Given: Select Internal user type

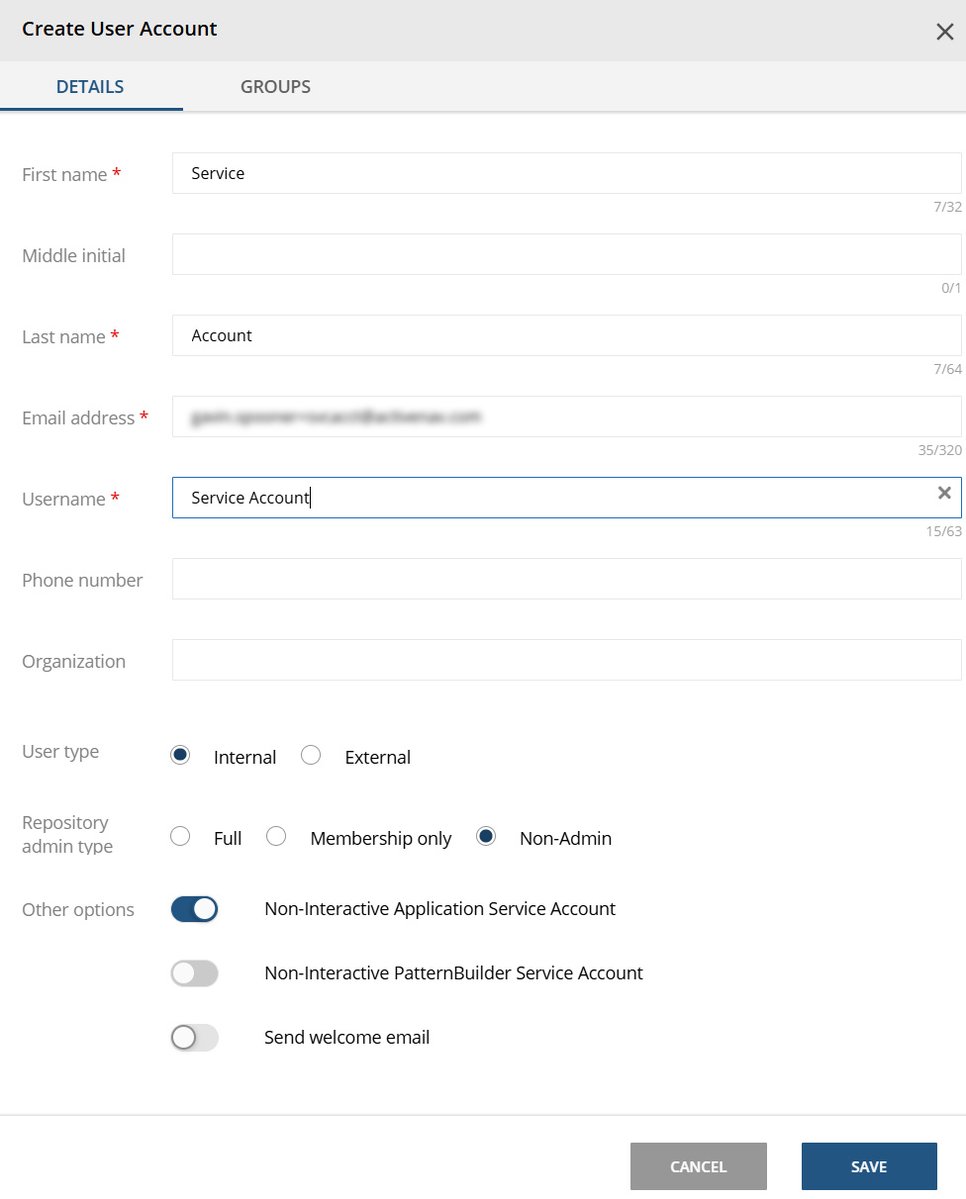Looking at the screenshot, I should tap(180, 755).
